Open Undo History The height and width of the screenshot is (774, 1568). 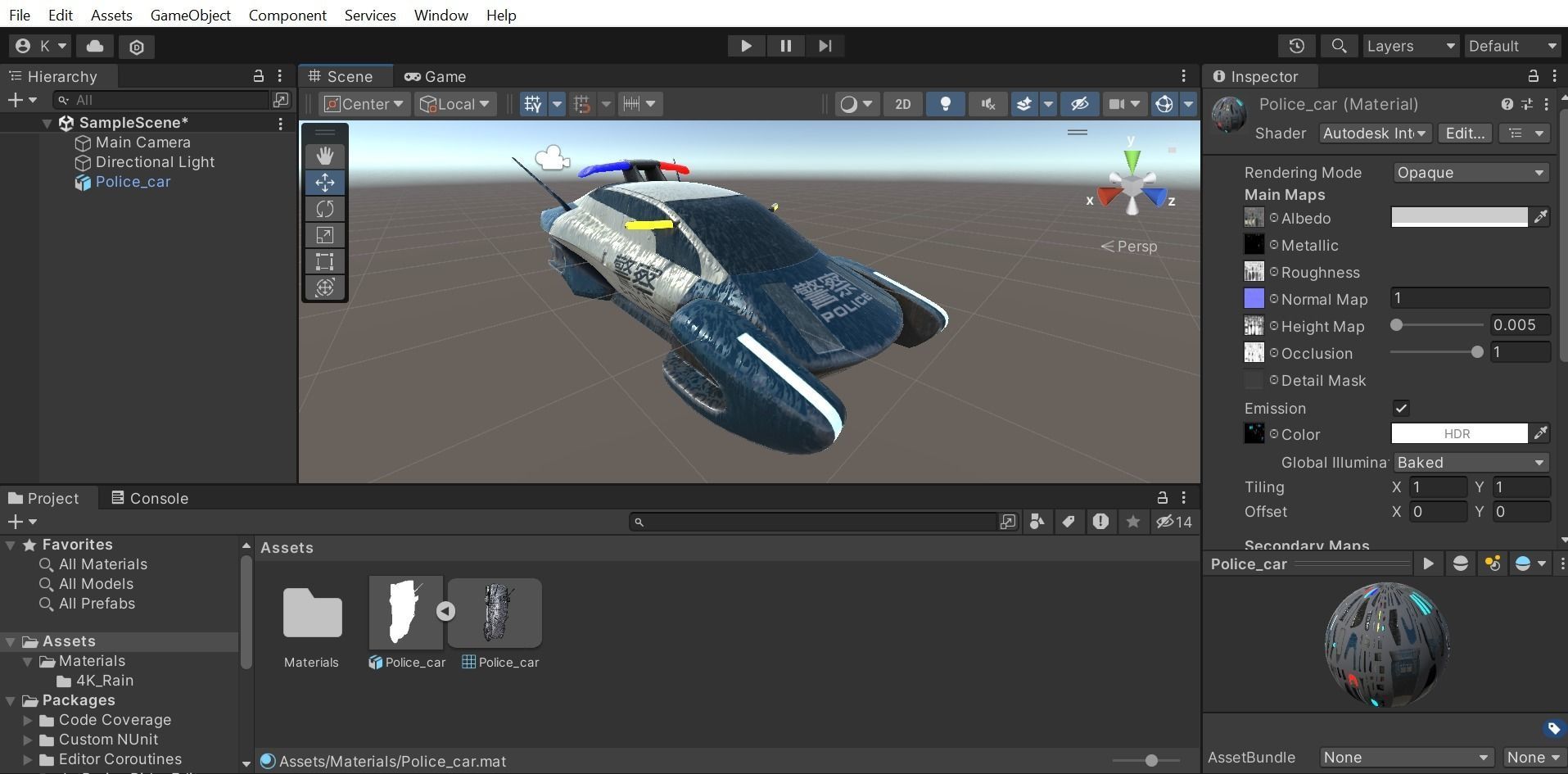1296,46
